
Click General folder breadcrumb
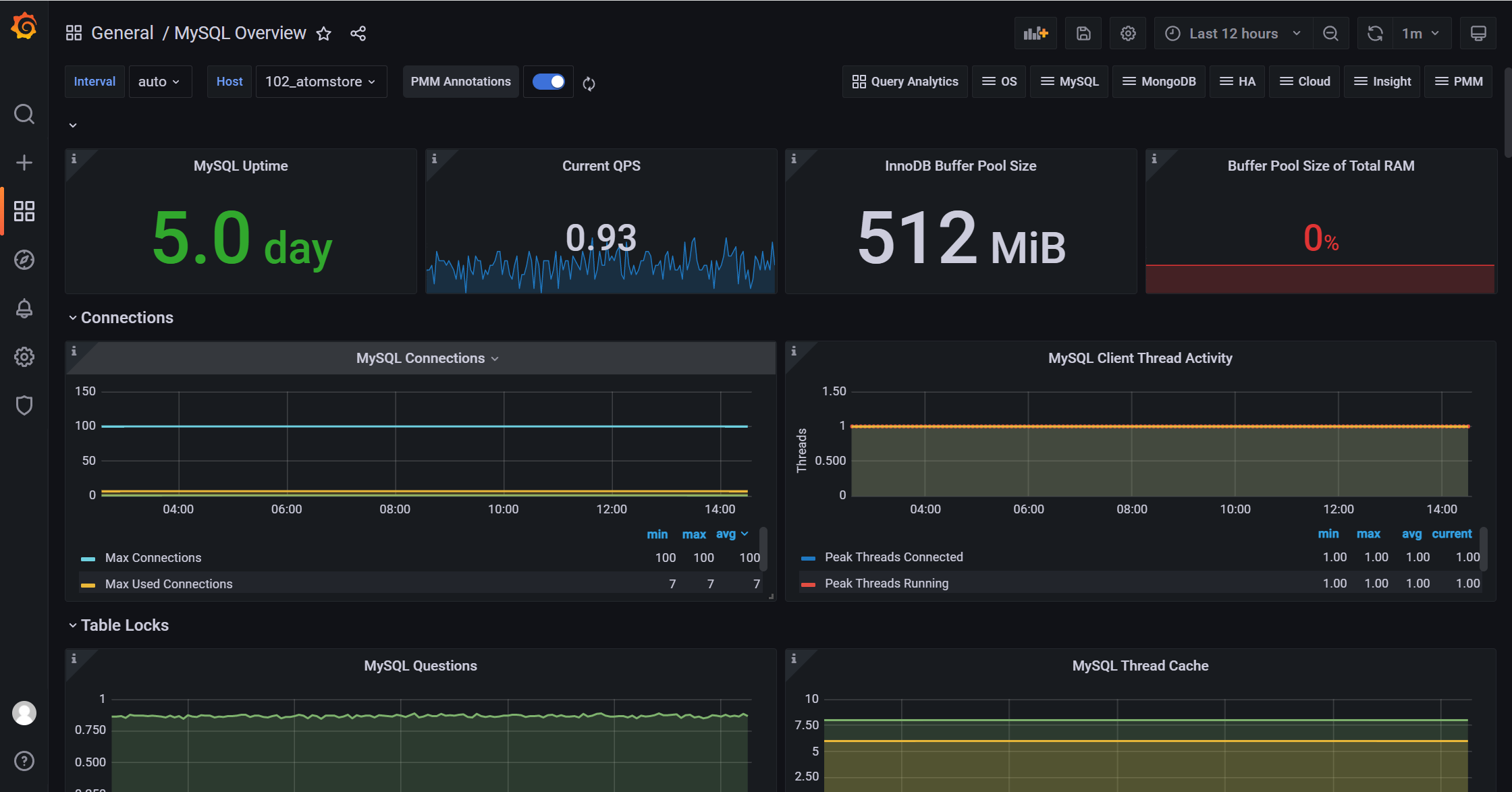pyautogui.click(x=122, y=33)
